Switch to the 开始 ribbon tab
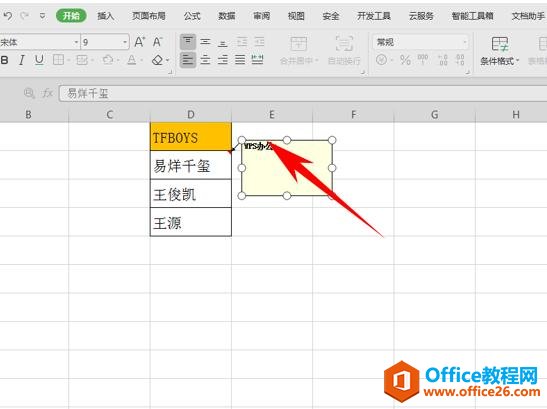Image resolution: width=547 pixels, height=409 pixels. click(x=71, y=16)
